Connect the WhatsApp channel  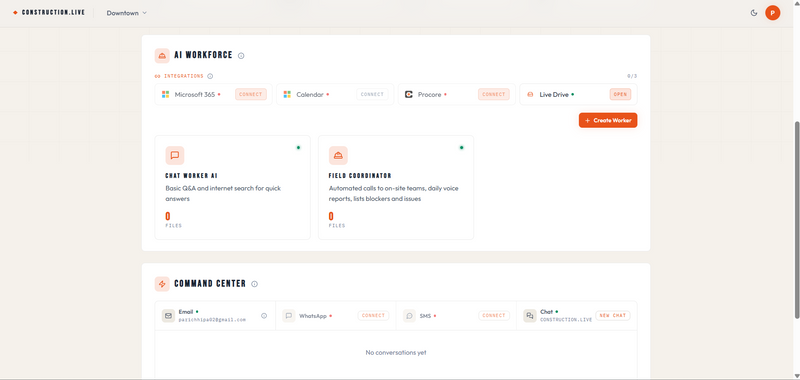[373, 316]
